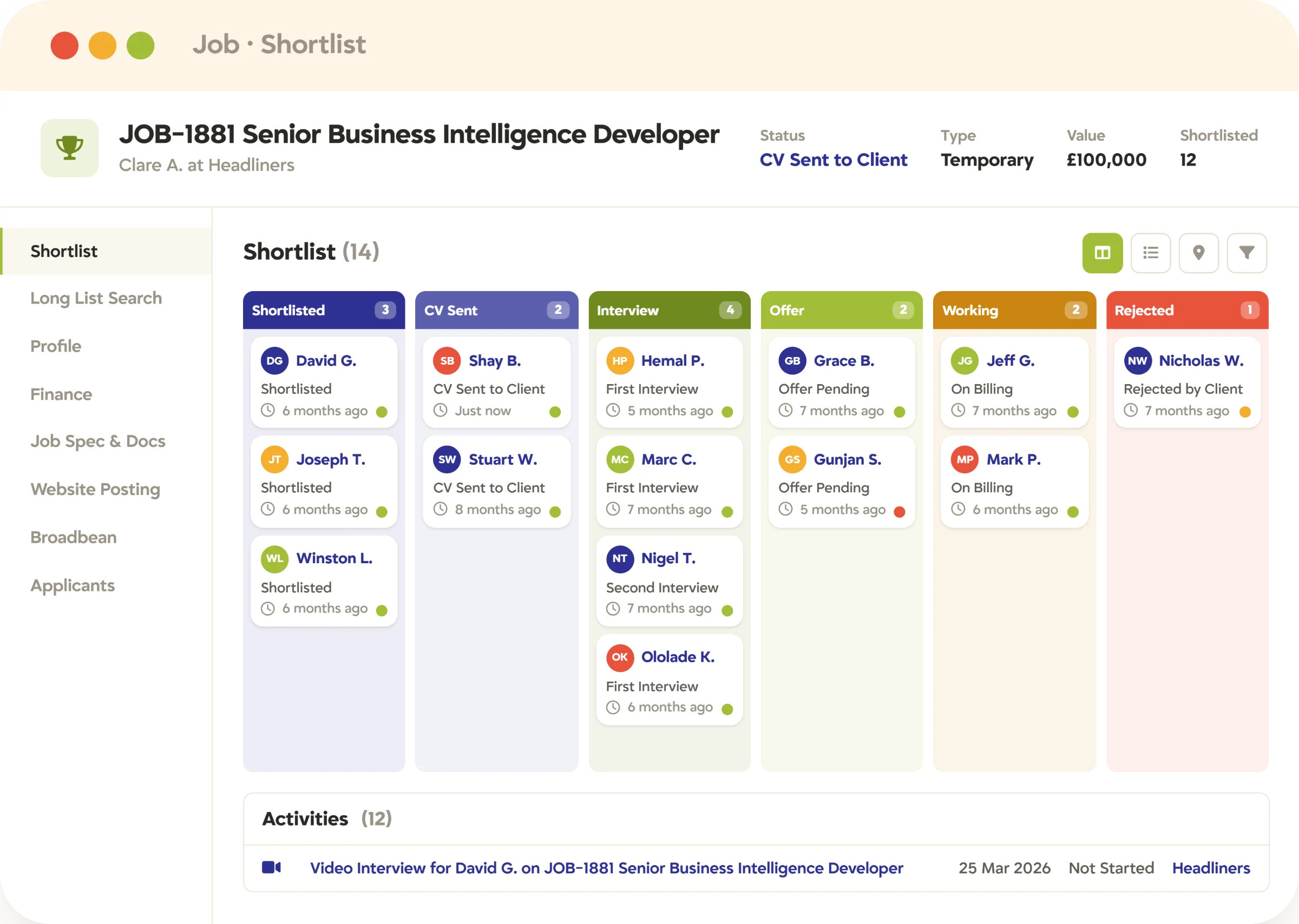Click the Working column header
Image resolution: width=1299 pixels, height=924 pixels.
point(1014,310)
